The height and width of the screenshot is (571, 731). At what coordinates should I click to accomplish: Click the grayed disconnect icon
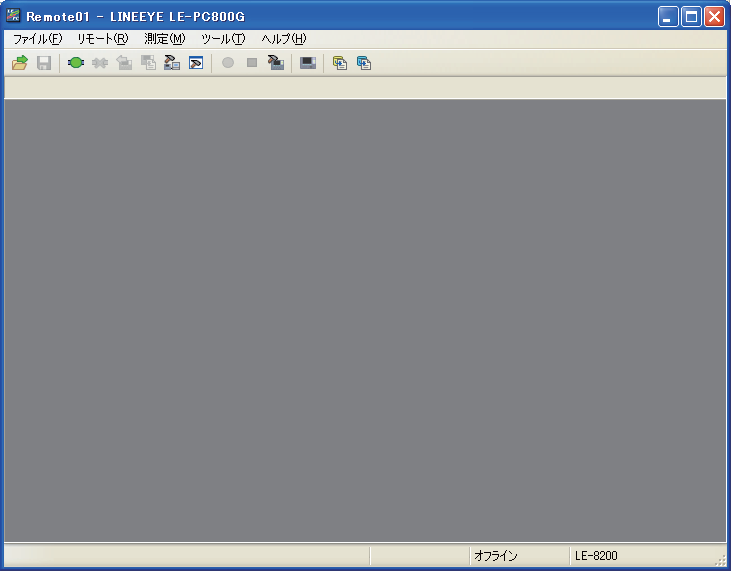[100, 62]
